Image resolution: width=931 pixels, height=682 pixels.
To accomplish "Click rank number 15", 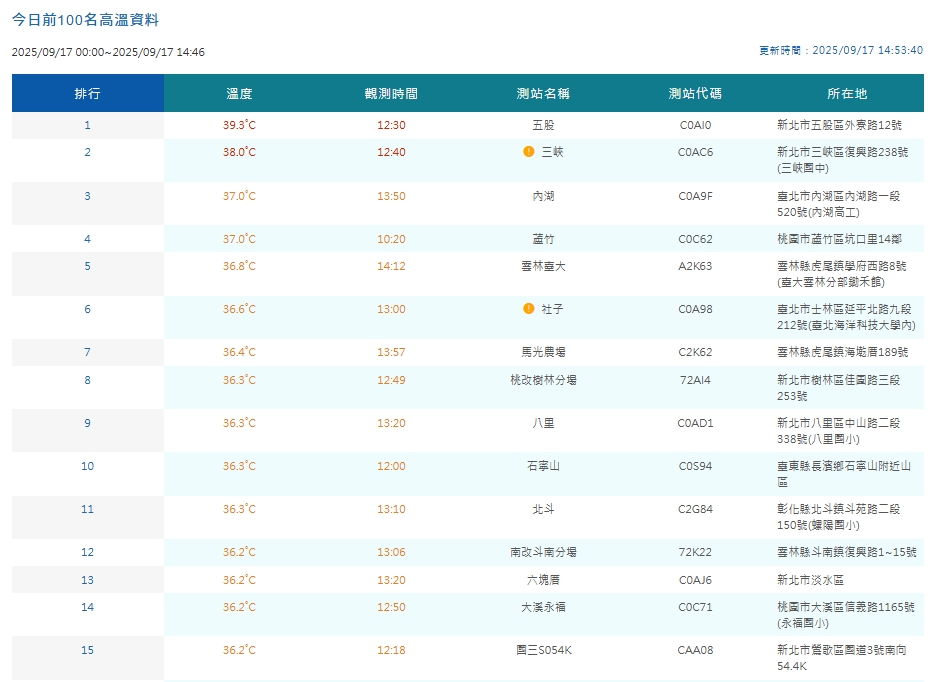I will coord(88,650).
